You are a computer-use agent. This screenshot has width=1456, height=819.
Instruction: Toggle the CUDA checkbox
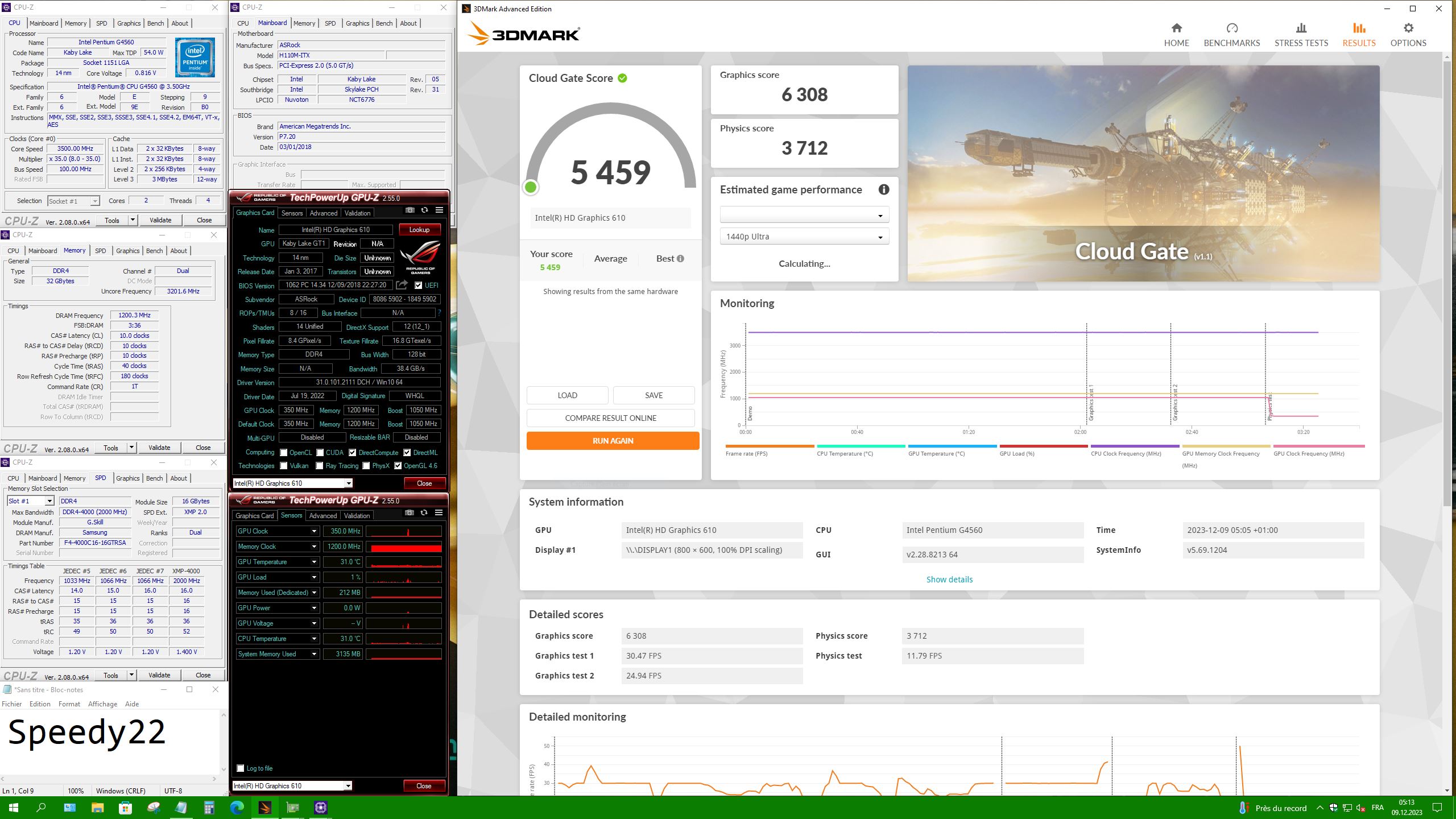[320, 453]
